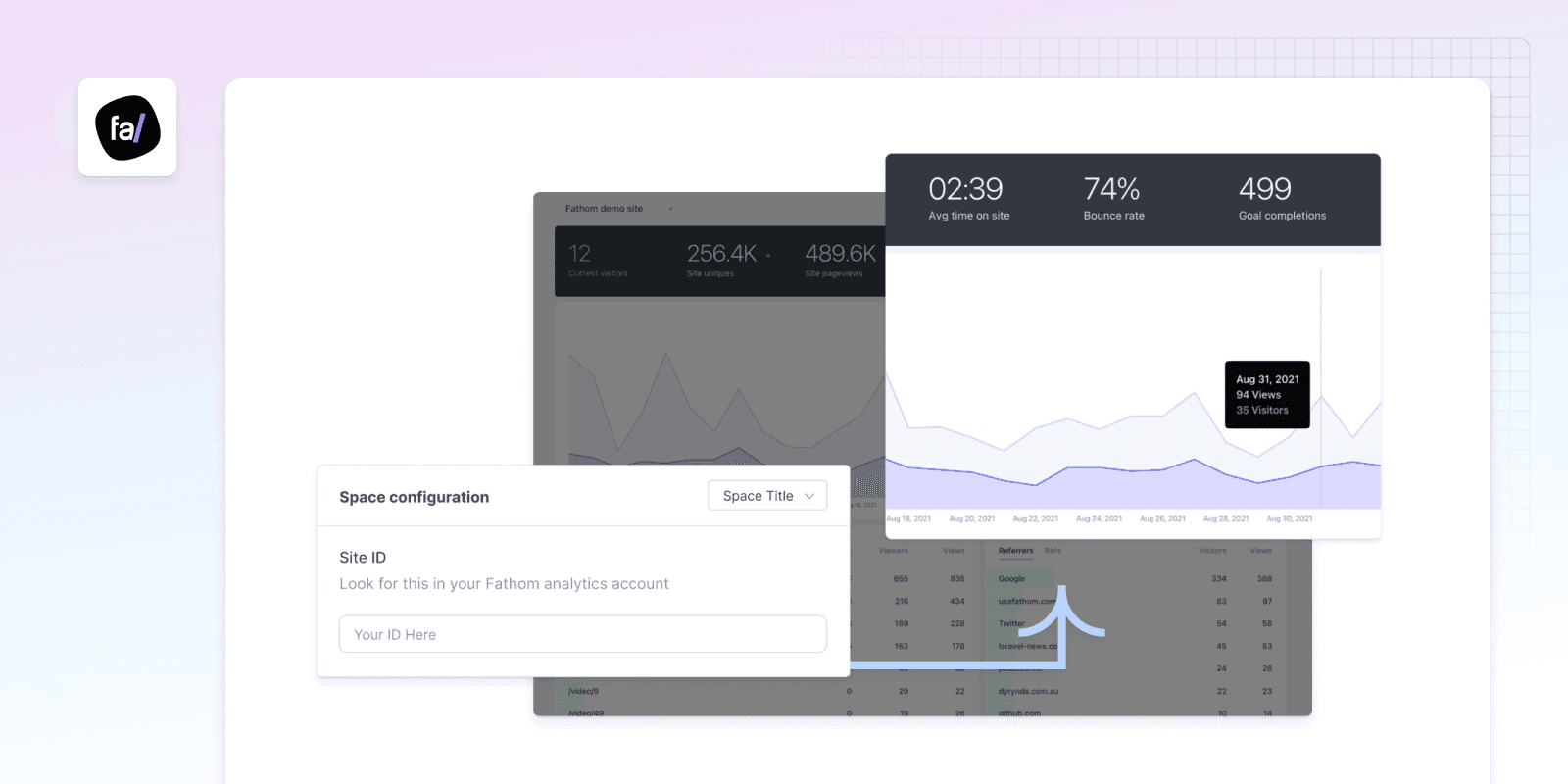Click the Visitors column header in Referrers table
The image size is (1568, 784).
click(x=1212, y=551)
